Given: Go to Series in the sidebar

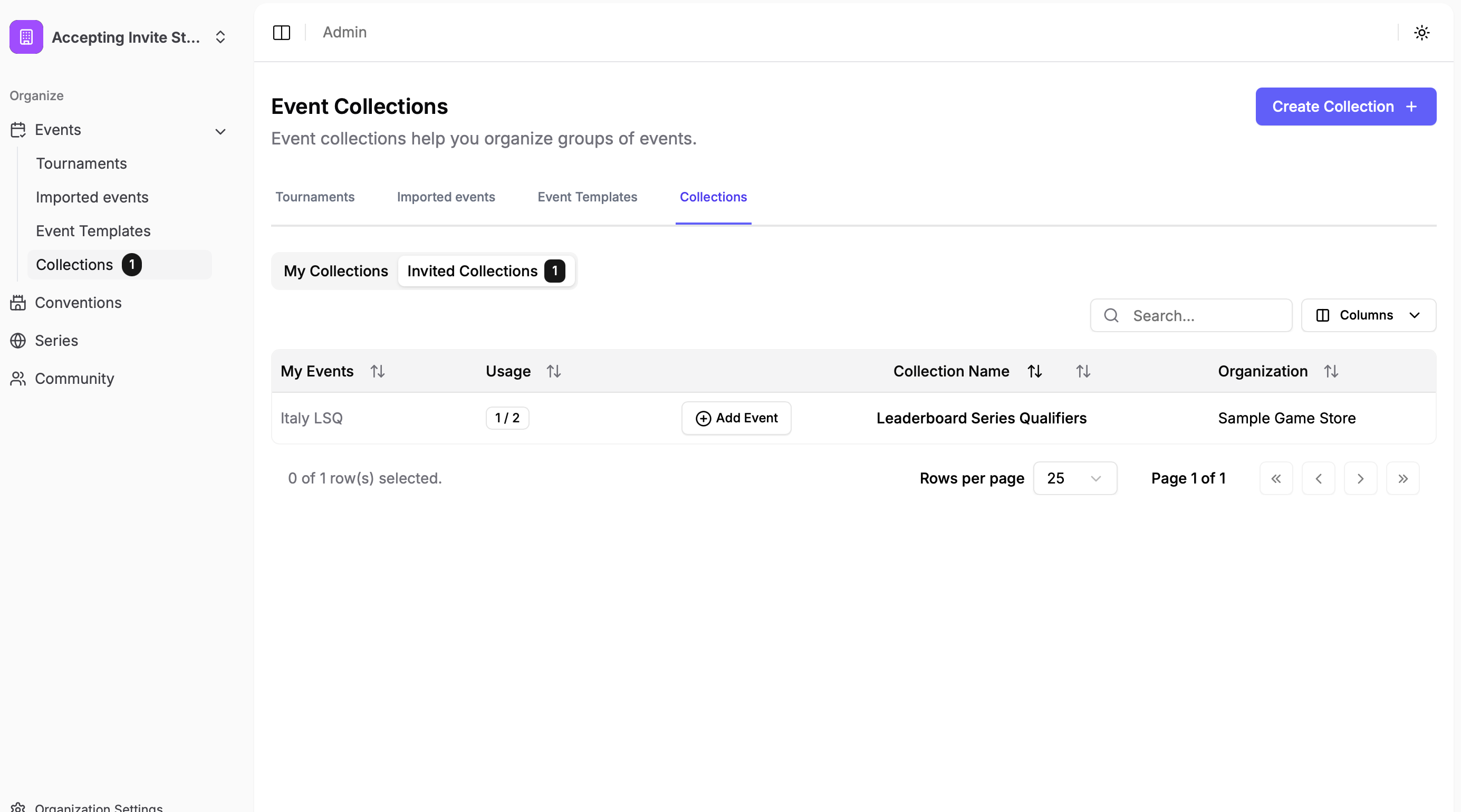Looking at the screenshot, I should 56,340.
